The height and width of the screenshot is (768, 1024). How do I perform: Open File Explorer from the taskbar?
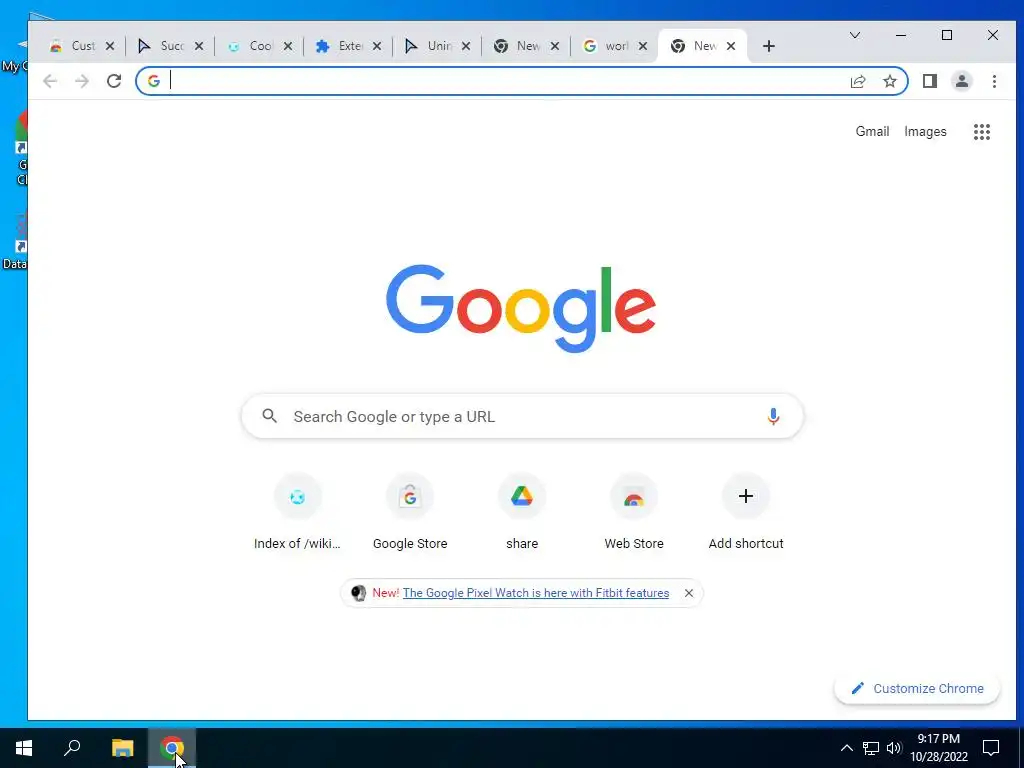click(122, 748)
